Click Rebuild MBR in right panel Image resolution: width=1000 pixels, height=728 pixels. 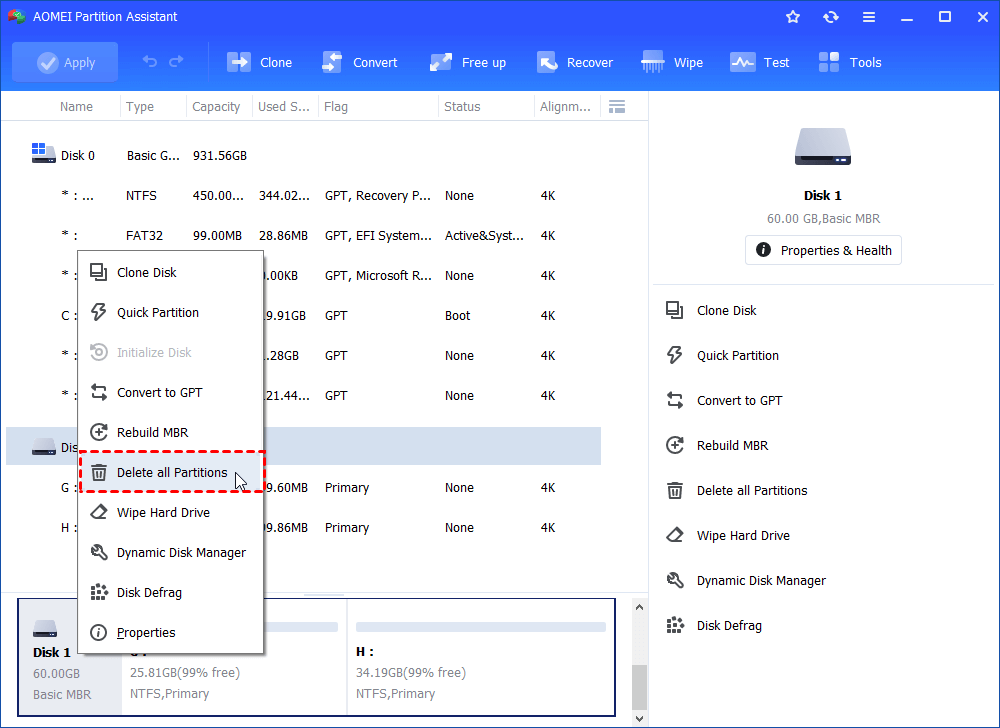(x=716, y=446)
